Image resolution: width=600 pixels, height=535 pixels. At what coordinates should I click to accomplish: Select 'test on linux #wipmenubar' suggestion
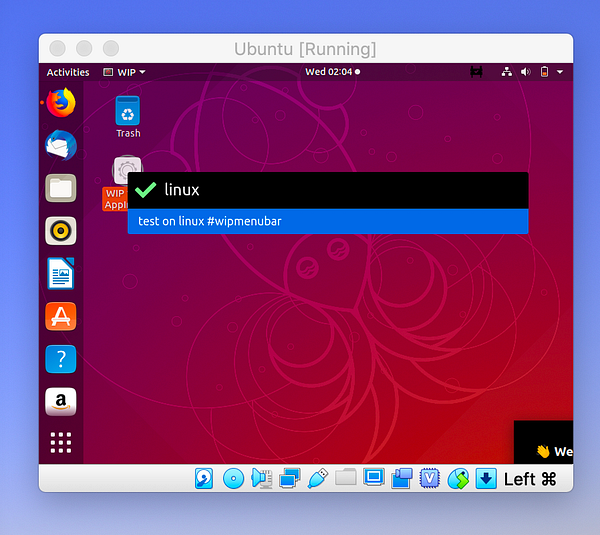[x=328, y=221]
